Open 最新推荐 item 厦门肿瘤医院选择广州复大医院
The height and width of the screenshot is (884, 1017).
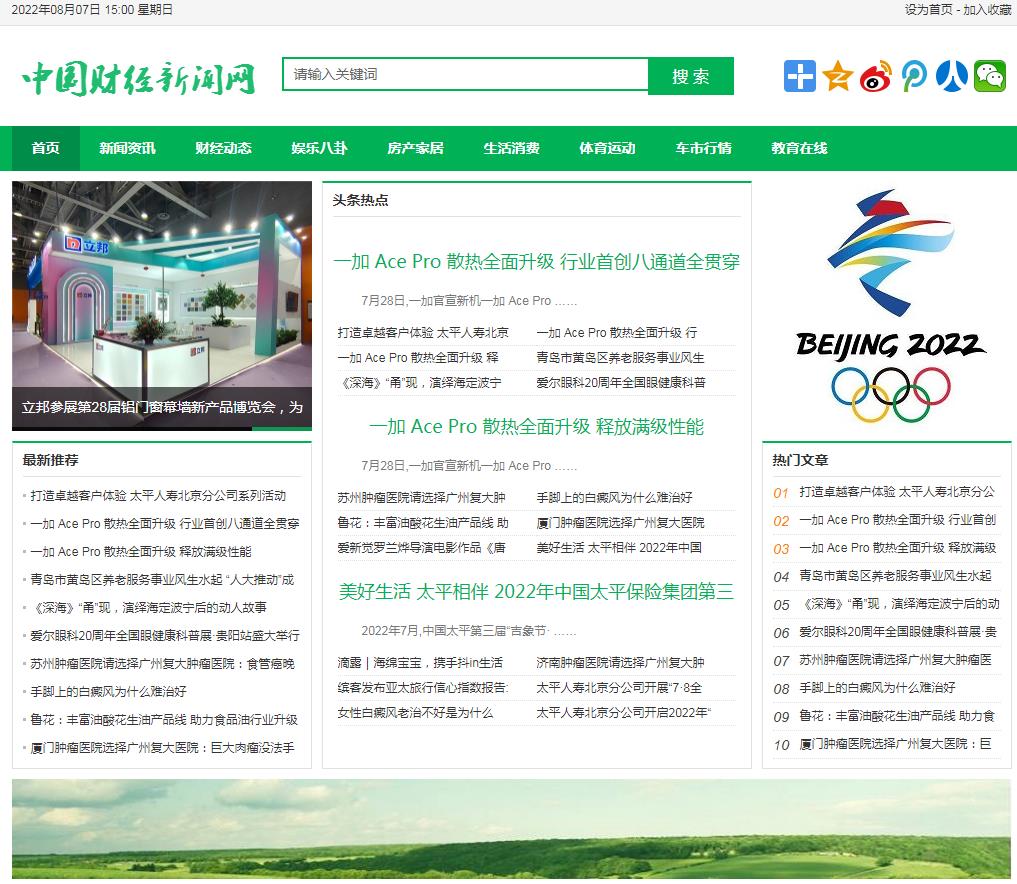coord(162,747)
